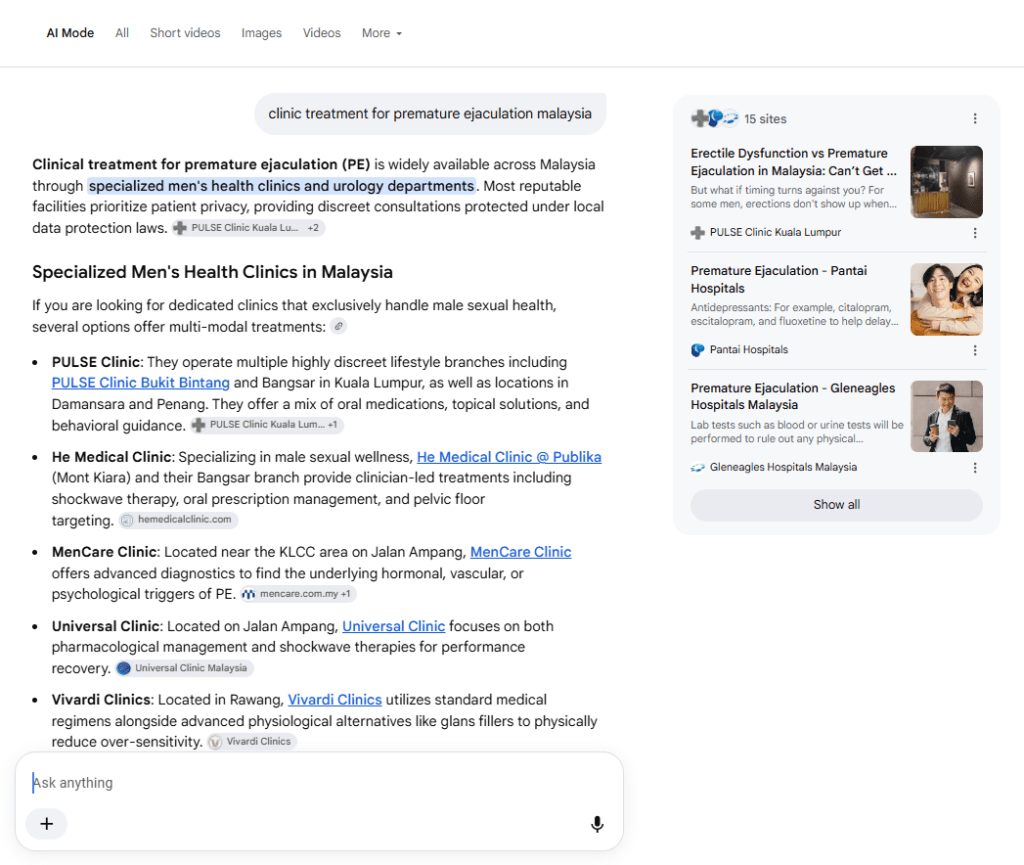This screenshot has width=1024, height=865.
Task: Click the mencare.com.my source chip
Action: [298, 594]
